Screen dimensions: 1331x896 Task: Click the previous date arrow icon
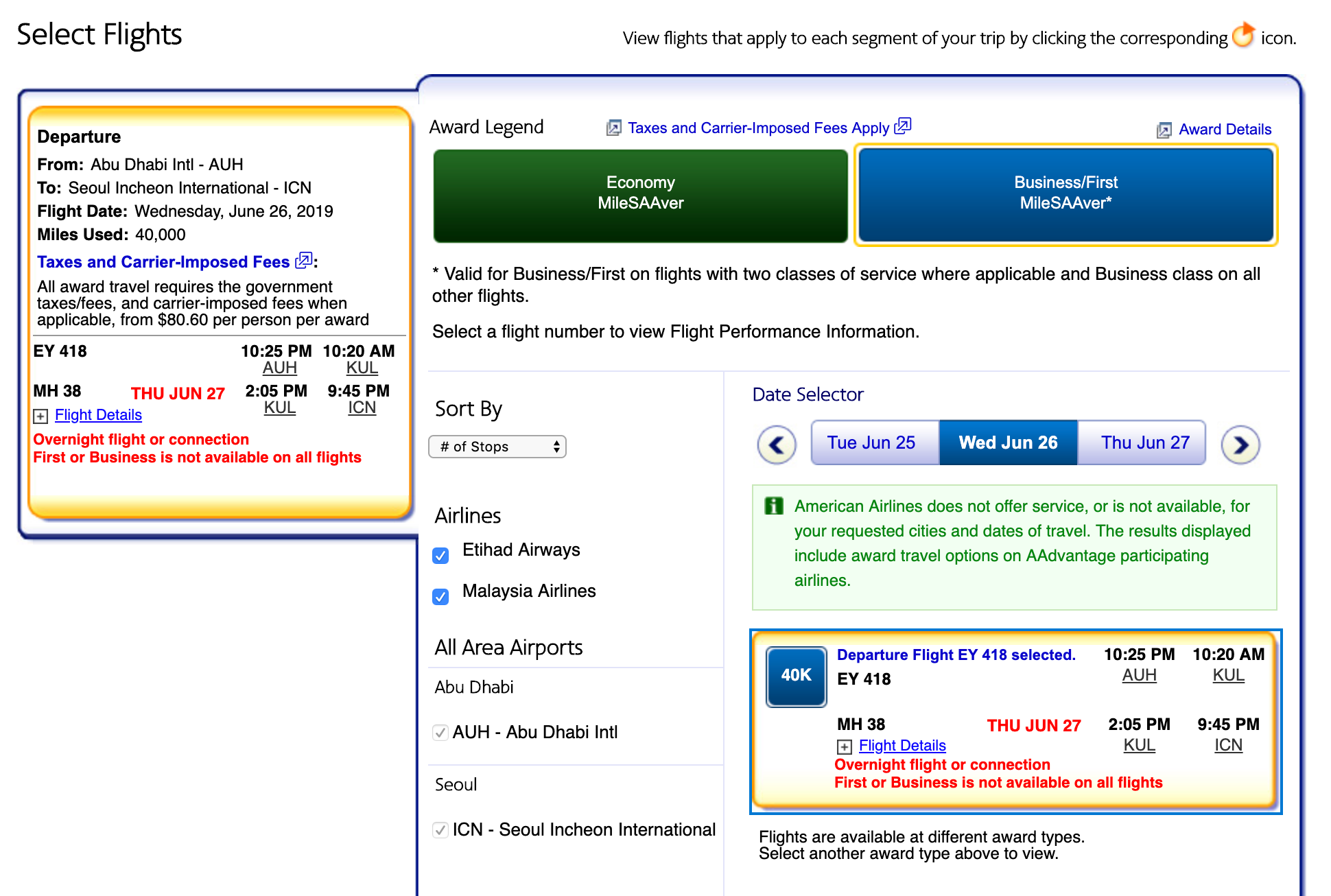pos(777,445)
